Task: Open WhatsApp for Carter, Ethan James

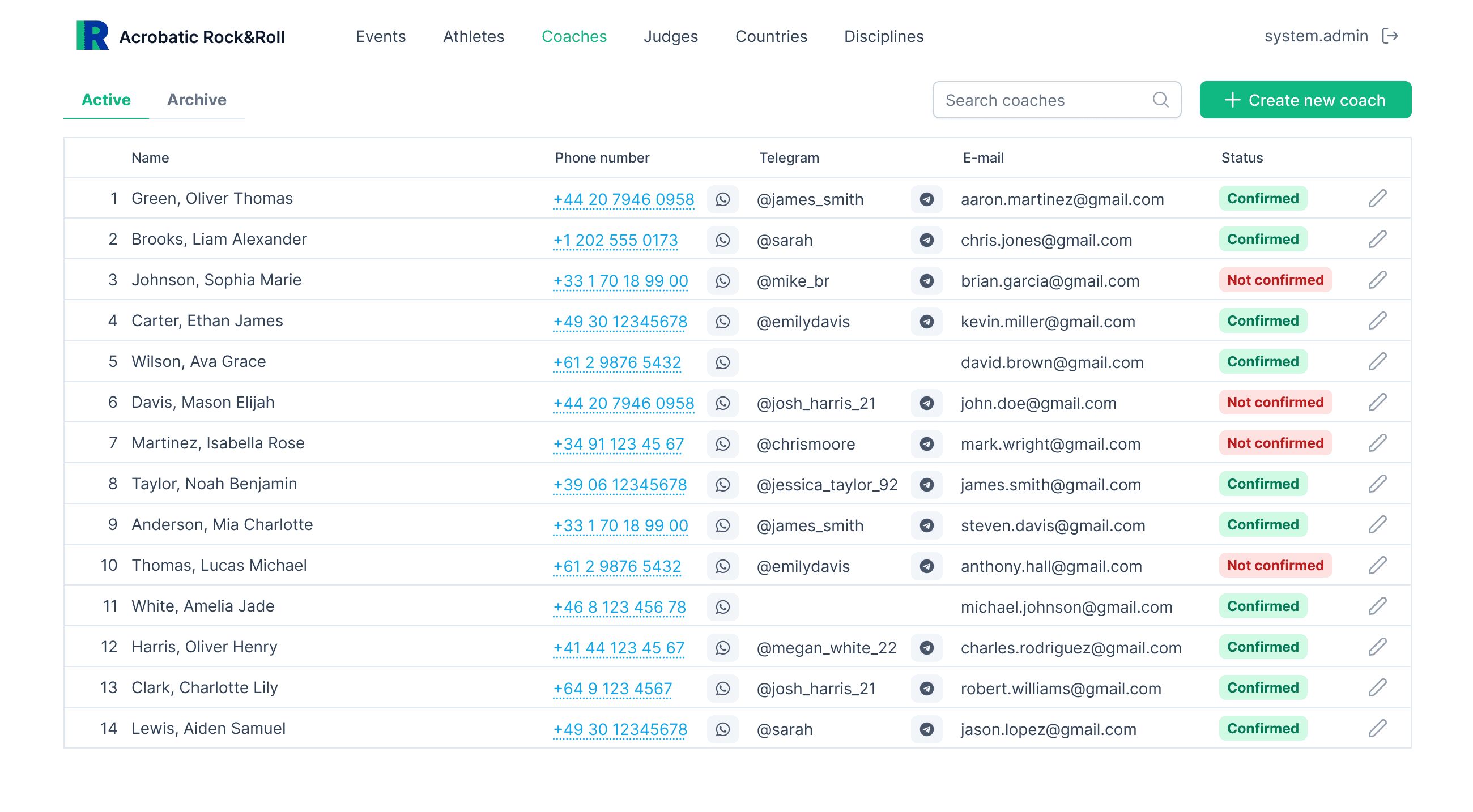Action: pyautogui.click(x=723, y=321)
